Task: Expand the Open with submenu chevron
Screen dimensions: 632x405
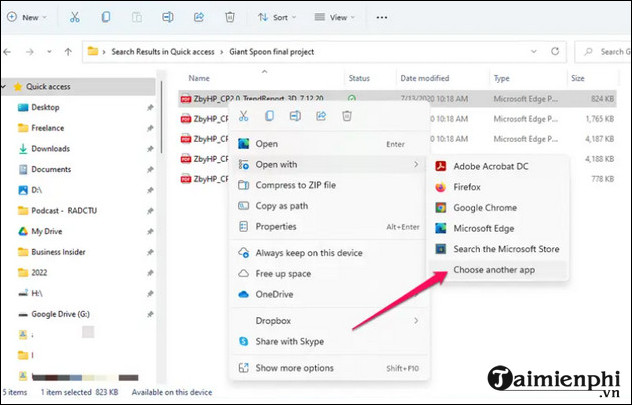Action: click(416, 164)
